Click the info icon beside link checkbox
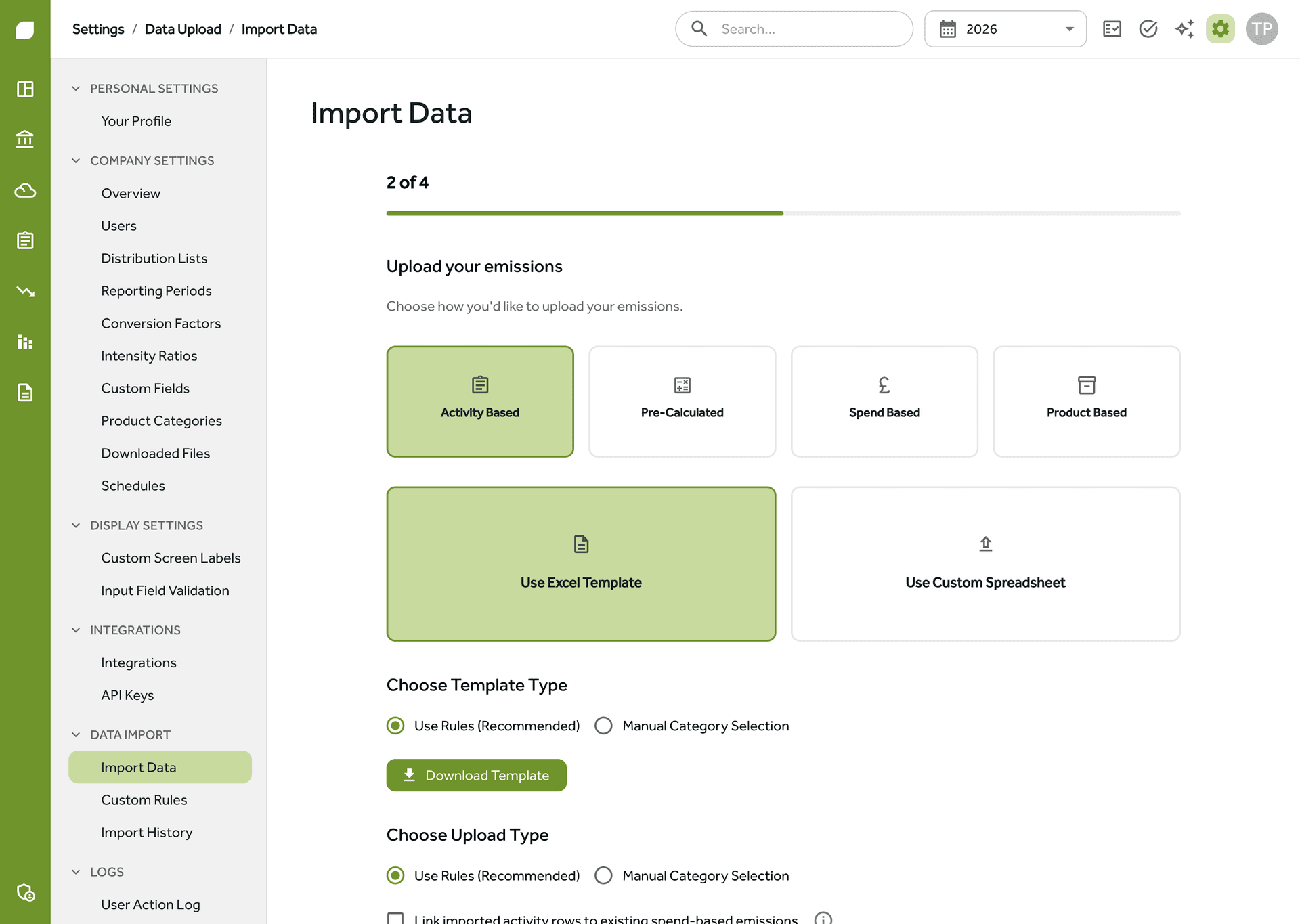This screenshot has width=1300, height=924. 823,919
